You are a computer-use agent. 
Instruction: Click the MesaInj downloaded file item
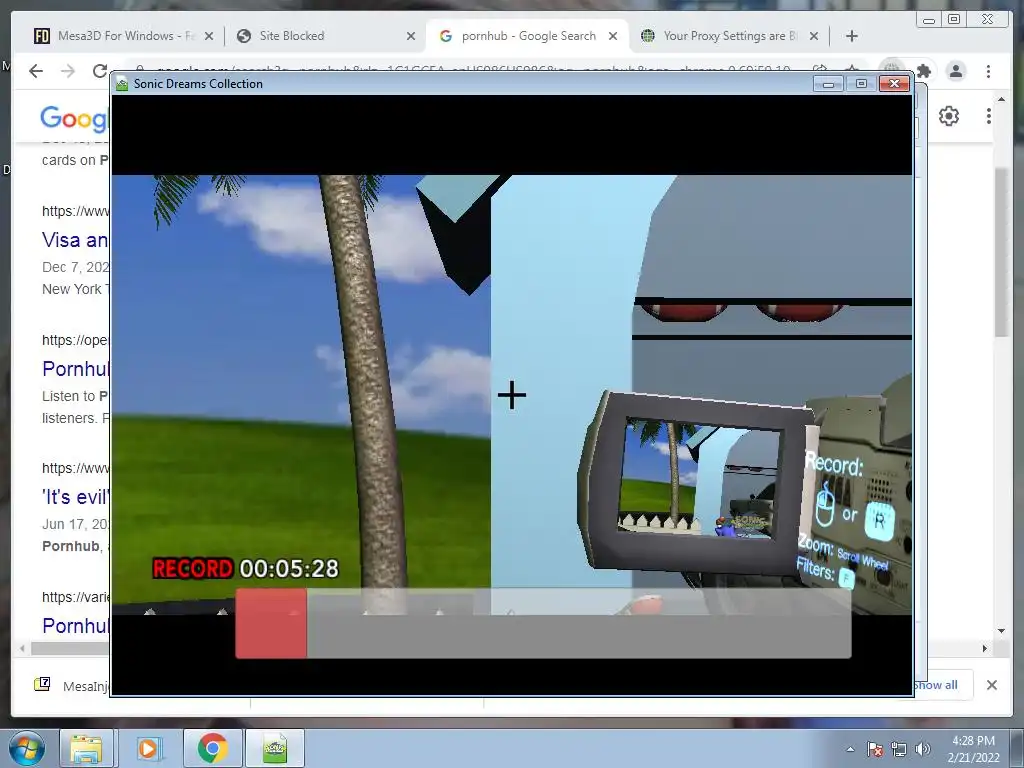click(x=72, y=685)
